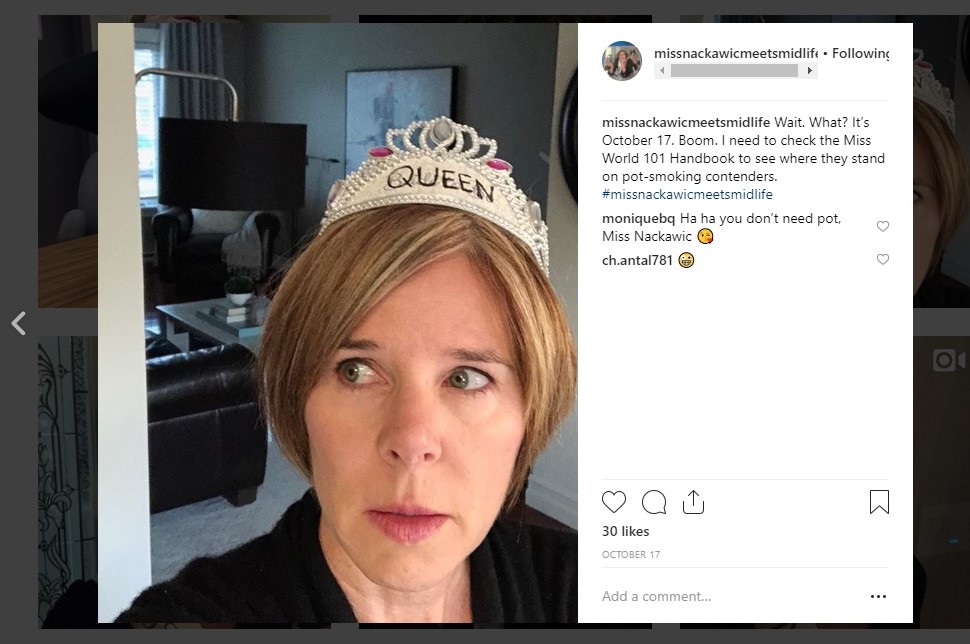
Task: Click the Following button
Action: click(x=860, y=53)
